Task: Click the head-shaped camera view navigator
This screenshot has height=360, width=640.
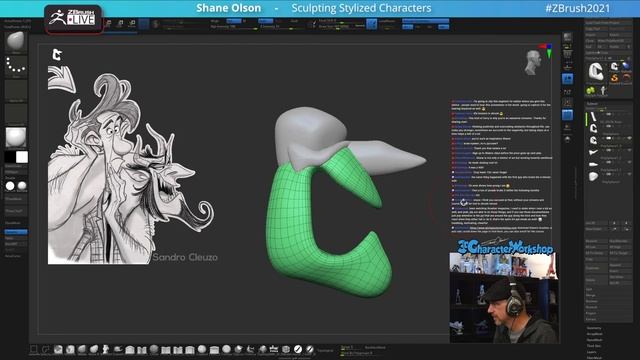Action: click(533, 62)
